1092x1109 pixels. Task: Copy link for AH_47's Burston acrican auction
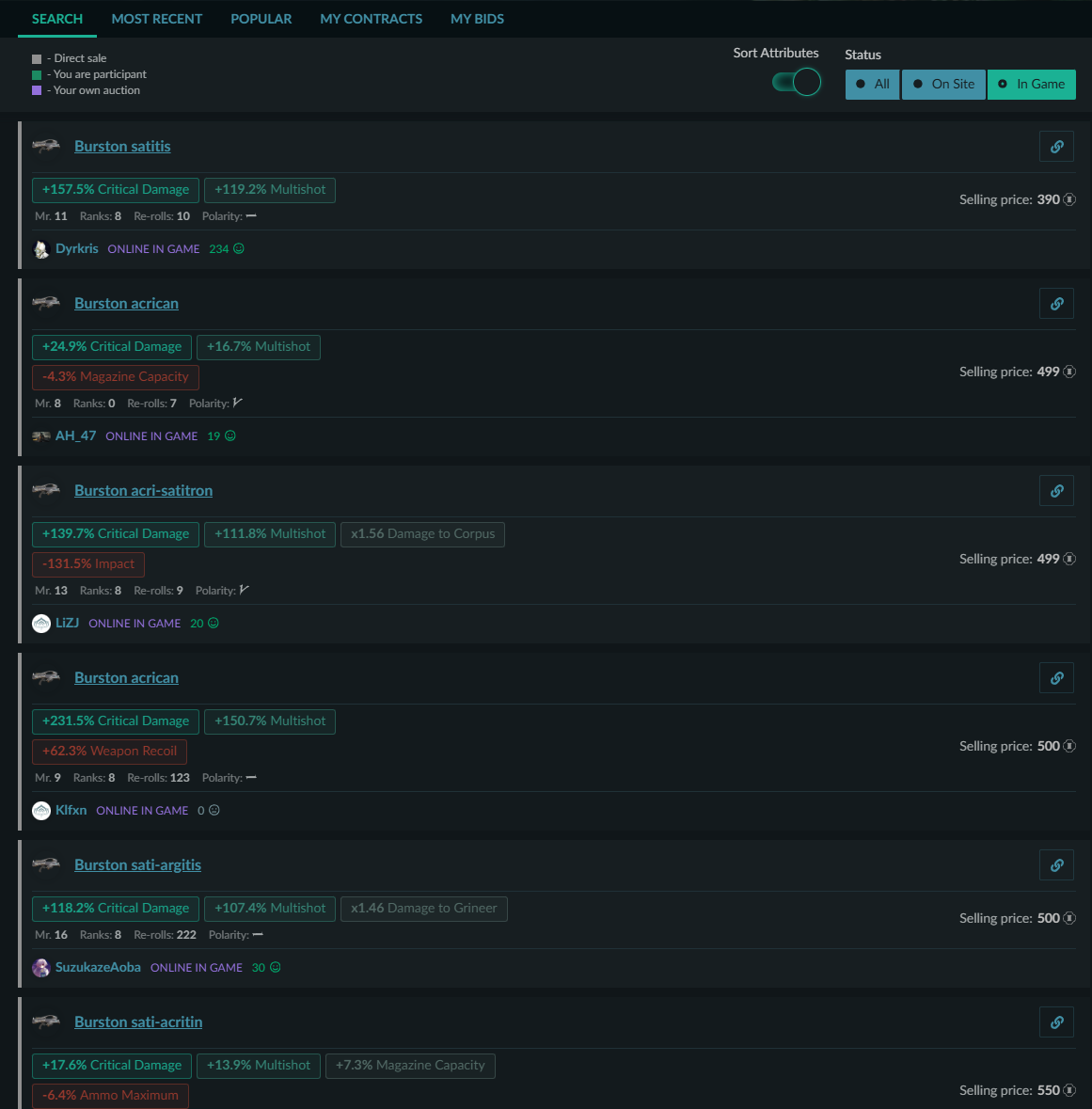coord(1056,304)
